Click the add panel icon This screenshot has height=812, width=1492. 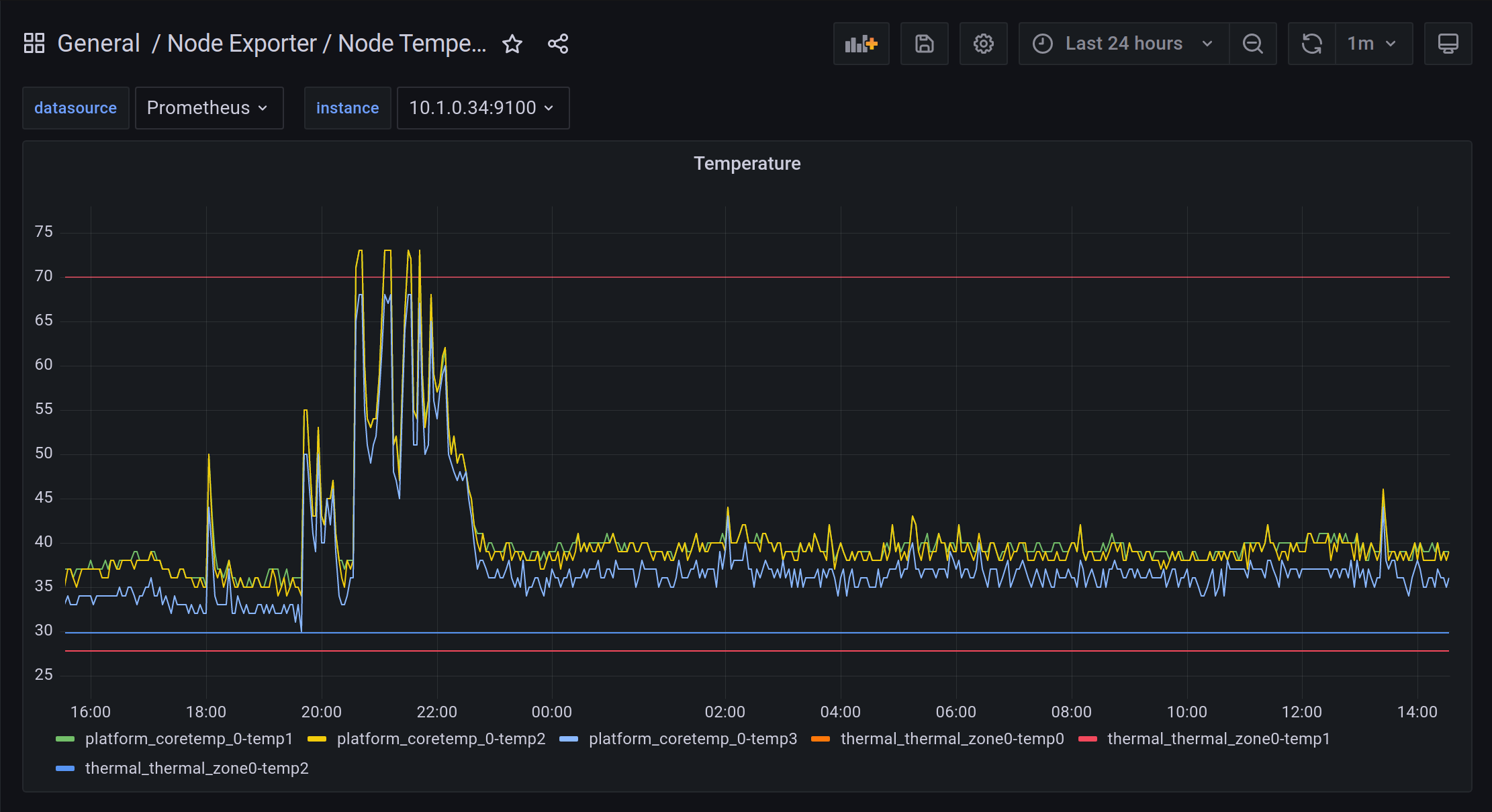861,44
